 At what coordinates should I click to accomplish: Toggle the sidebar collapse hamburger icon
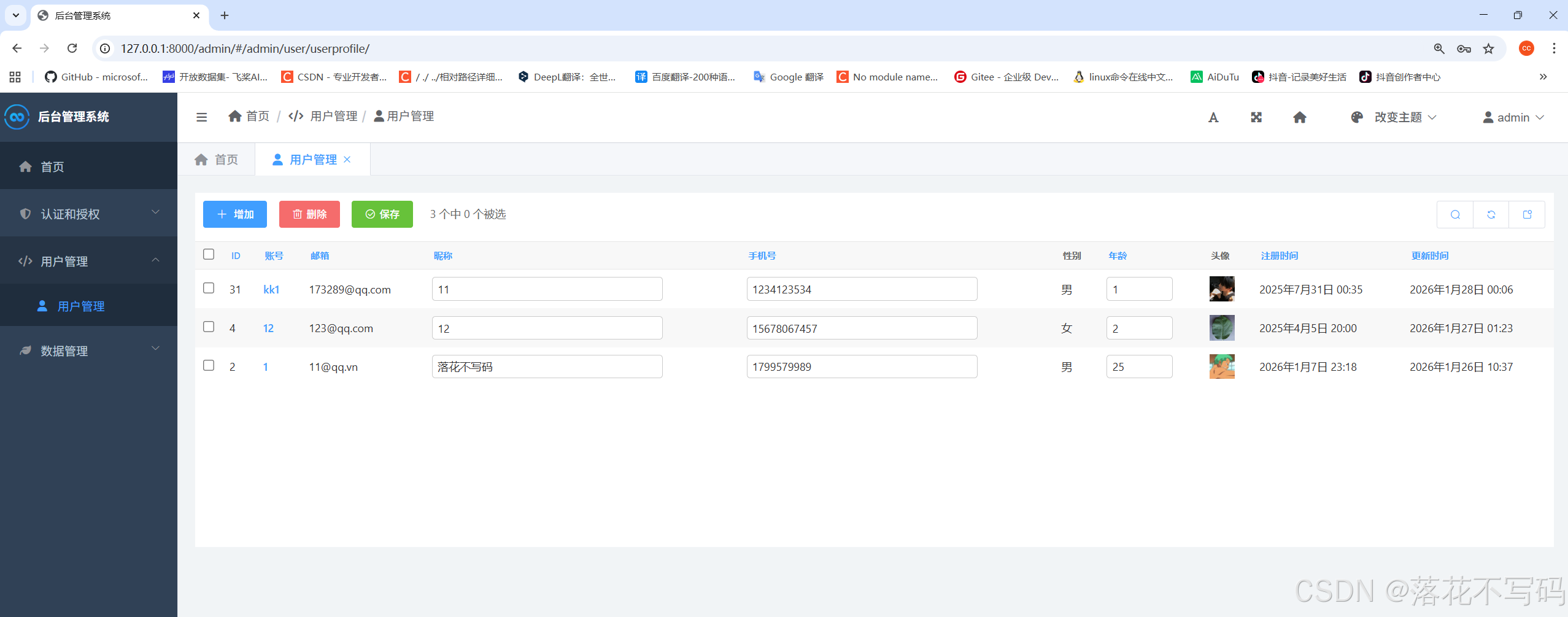[201, 117]
